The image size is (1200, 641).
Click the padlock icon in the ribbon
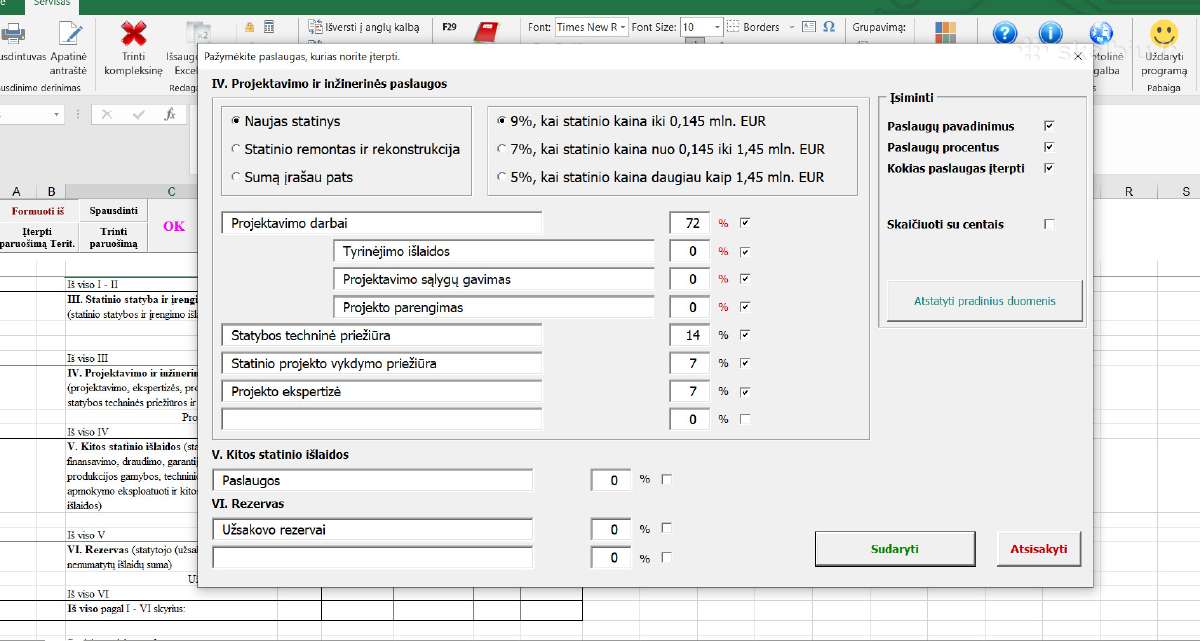[250, 27]
